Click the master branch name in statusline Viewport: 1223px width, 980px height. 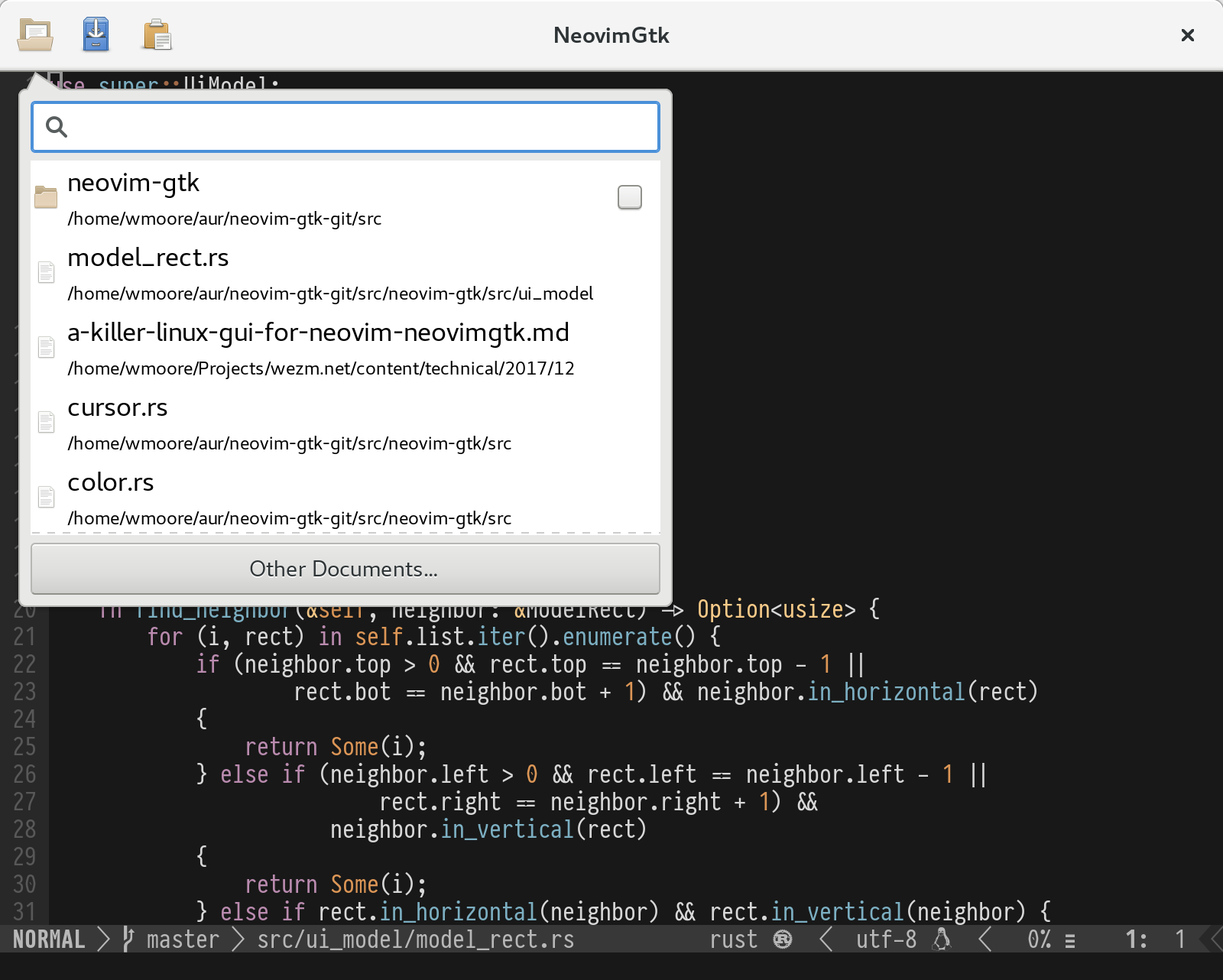point(183,939)
